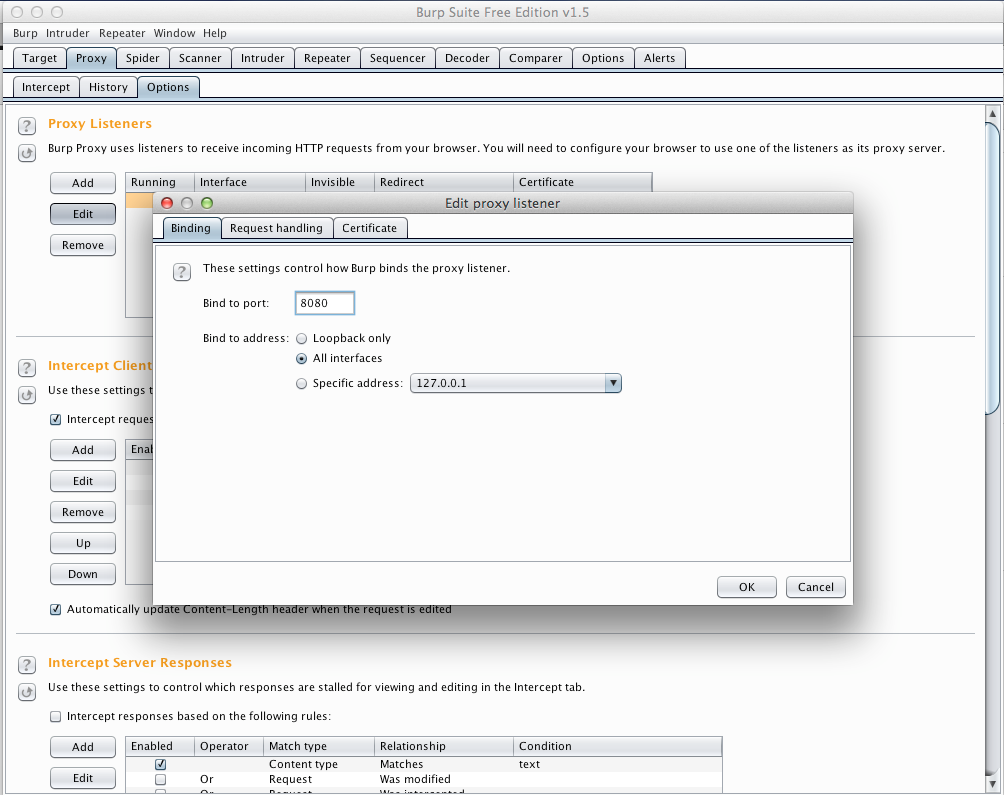Click help icon beside Intercept Client section
The width and height of the screenshot is (1004, 795).
tap(27, 367)
